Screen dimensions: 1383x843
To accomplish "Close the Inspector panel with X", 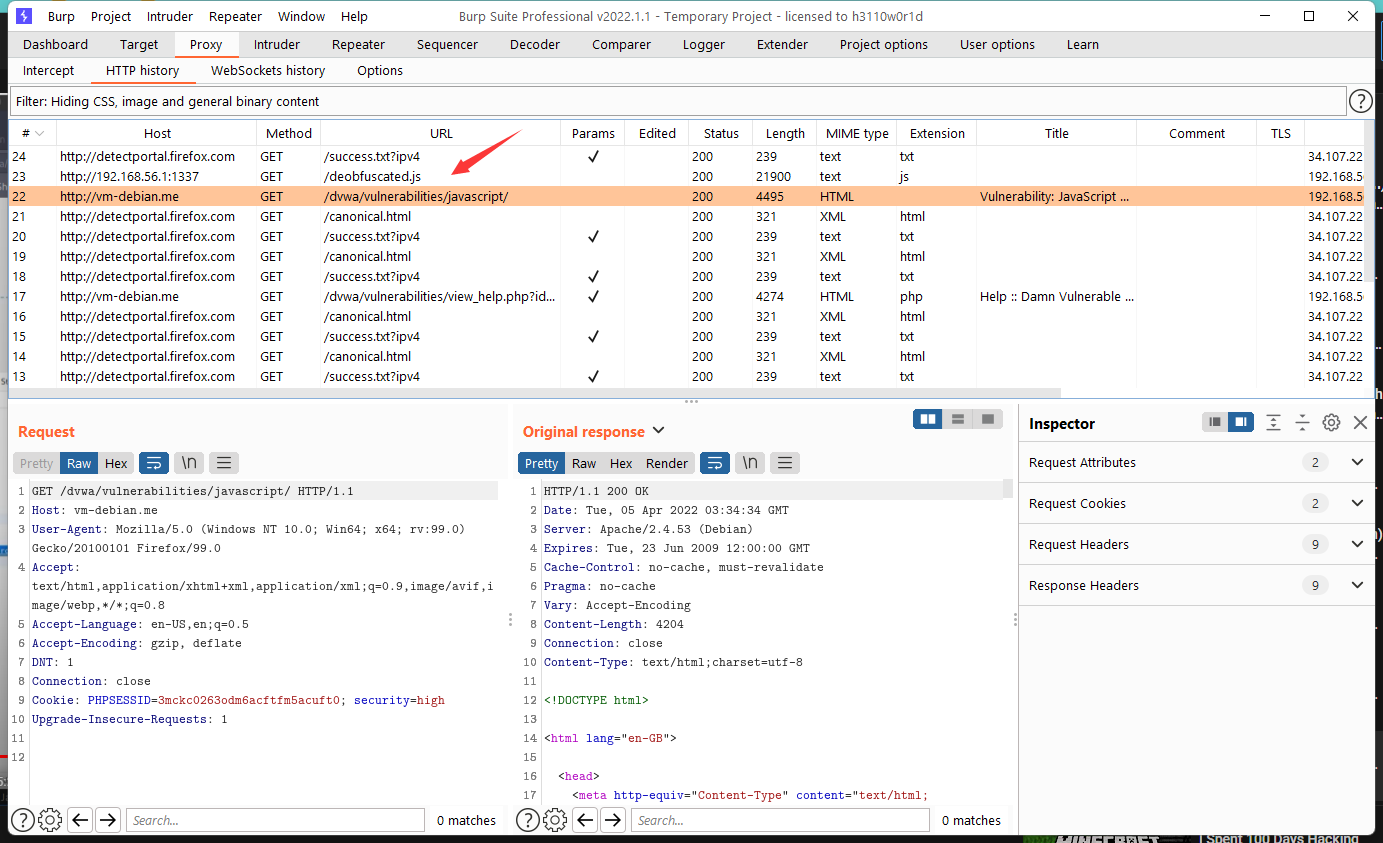I will (x=1360, y=423).
